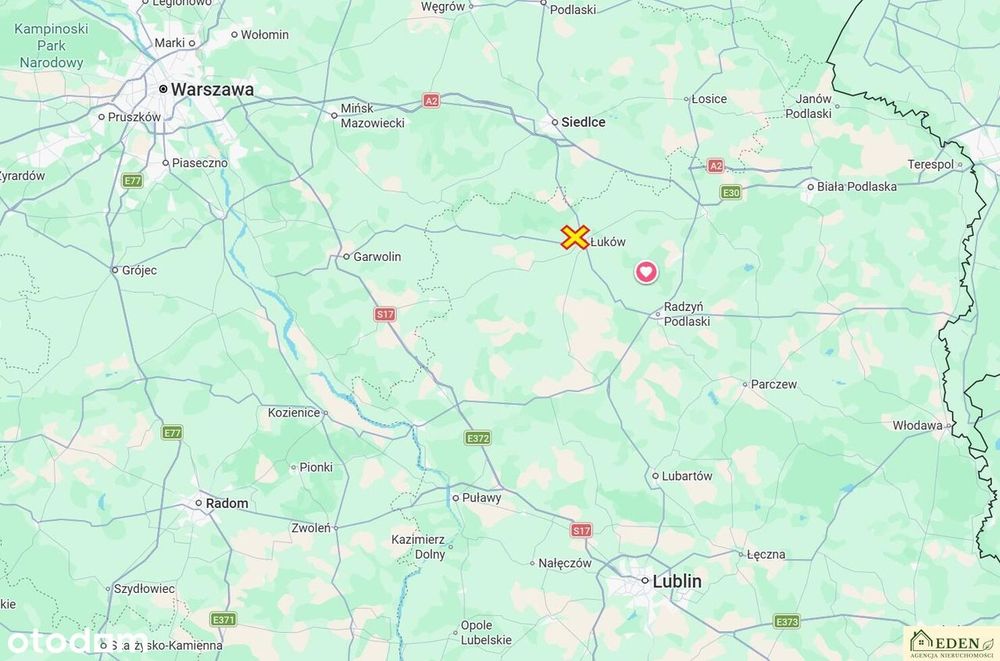This screenshot has height=661, width=1000.
Task: Open the EDEN agency logo
Action: pyautogui.click(x=950, y=642)
